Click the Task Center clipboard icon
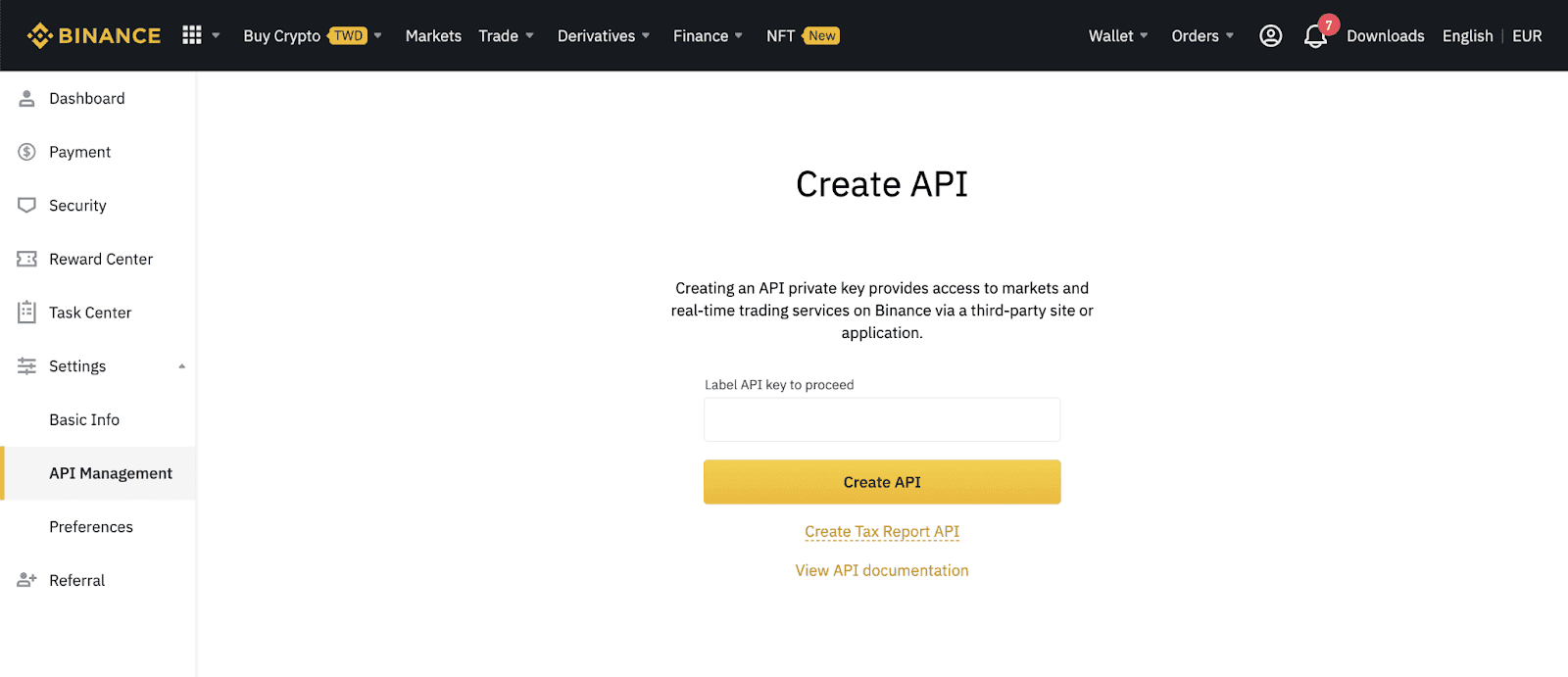The height and width of the screenshot is (677, 1568). point(26,313)
